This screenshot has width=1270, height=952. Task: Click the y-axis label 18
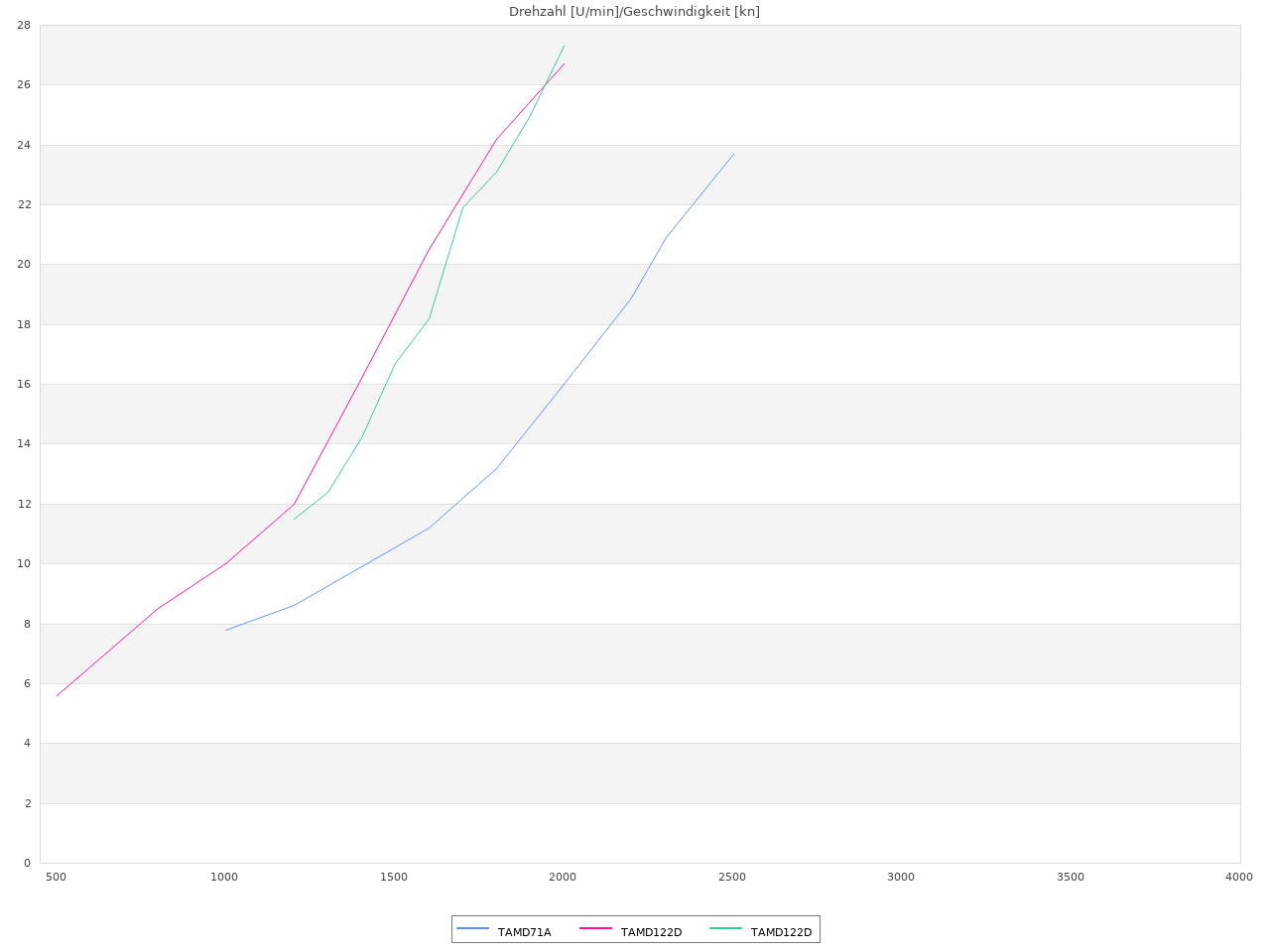click(x=24, y=324)
